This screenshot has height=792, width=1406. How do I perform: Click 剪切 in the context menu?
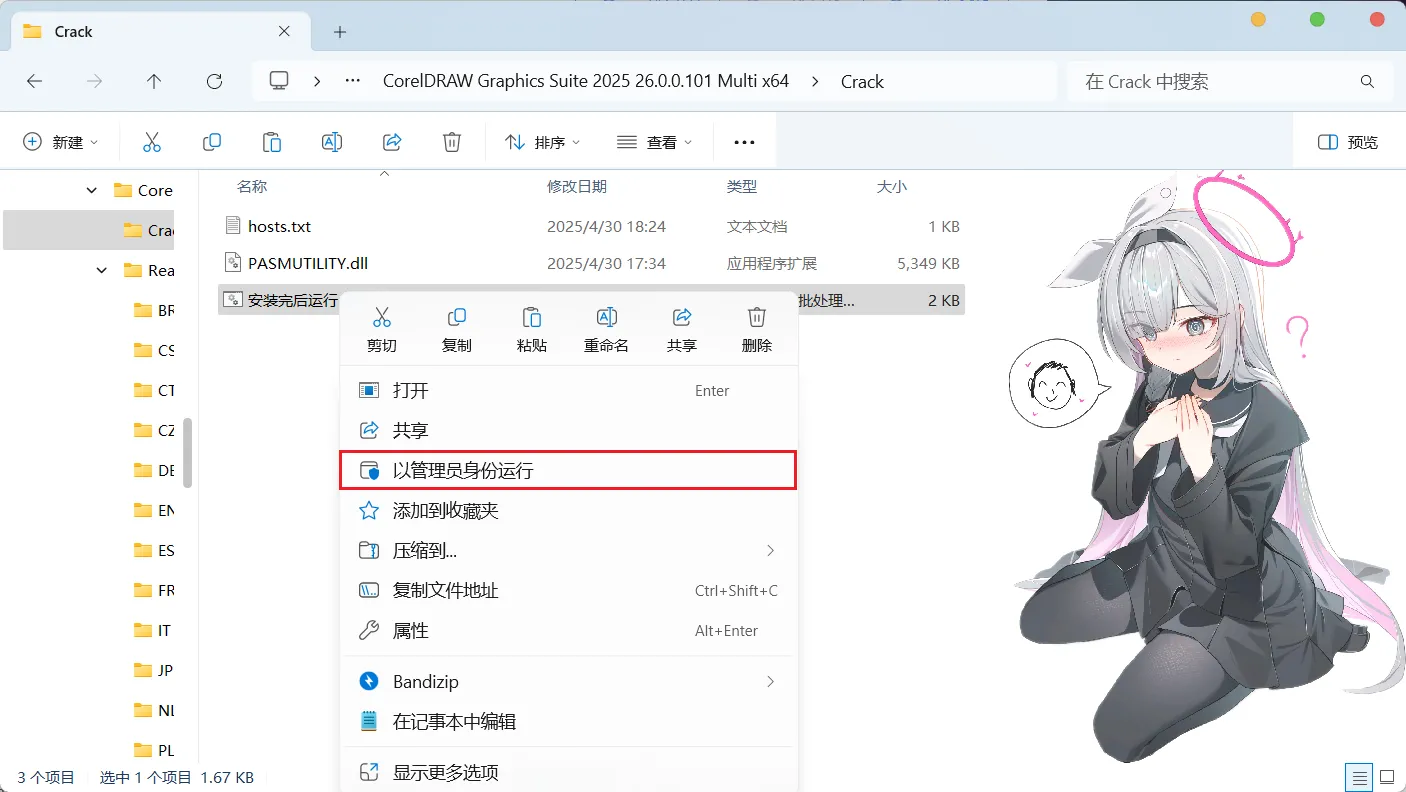pyautogui.click(x=381, y=330)
